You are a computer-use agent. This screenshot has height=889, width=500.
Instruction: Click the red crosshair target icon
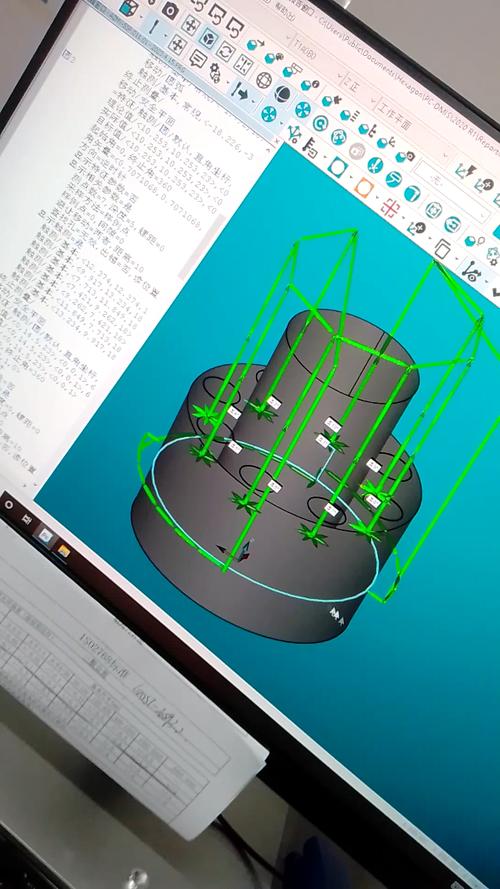[390, 208]
